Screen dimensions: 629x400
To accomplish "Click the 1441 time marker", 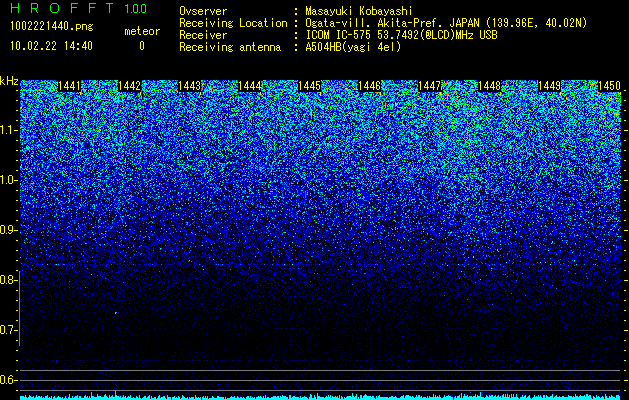I will pyautogui.click(x=69, y=86).
